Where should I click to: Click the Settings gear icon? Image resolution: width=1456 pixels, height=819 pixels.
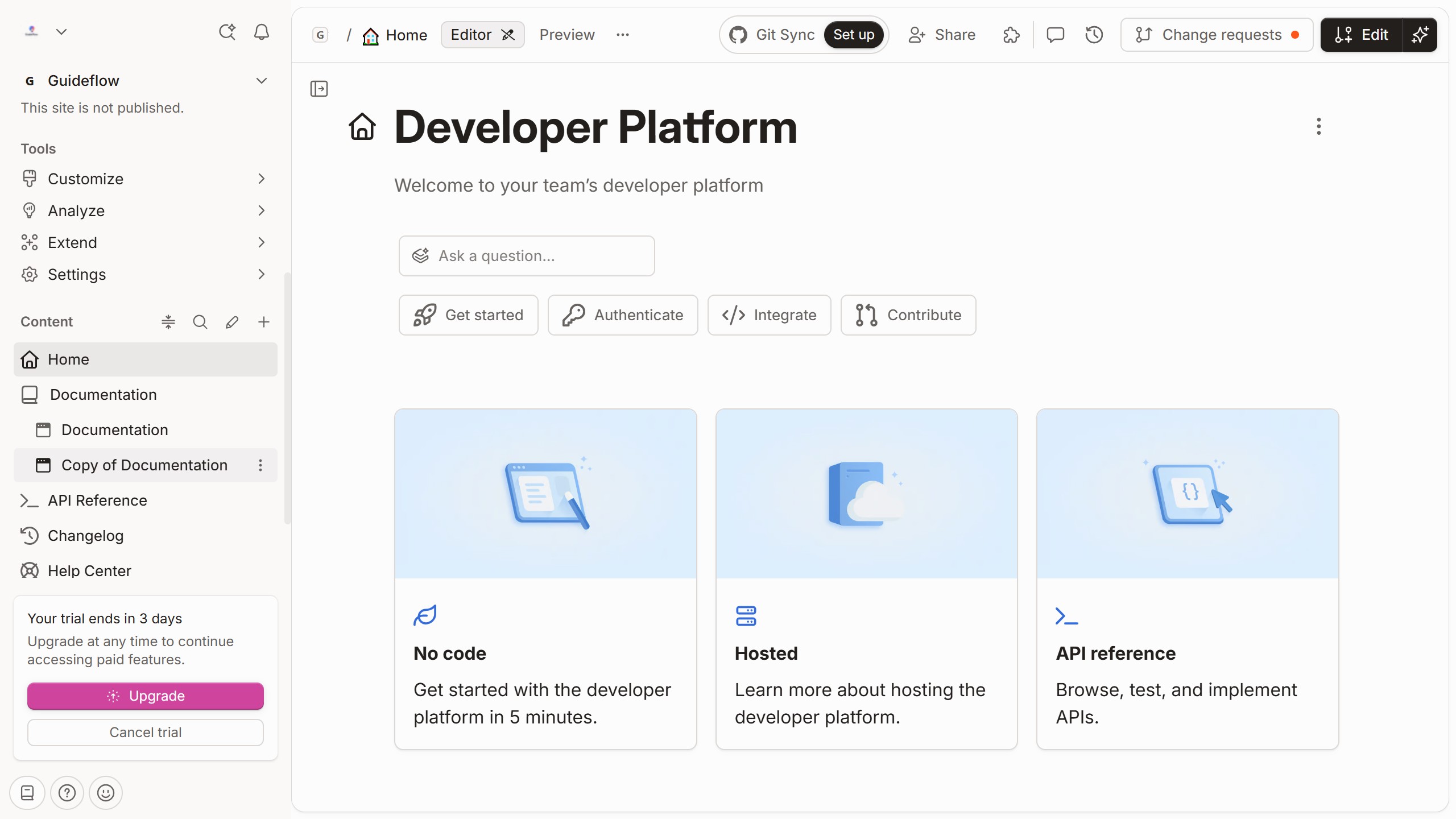[30, 274]
